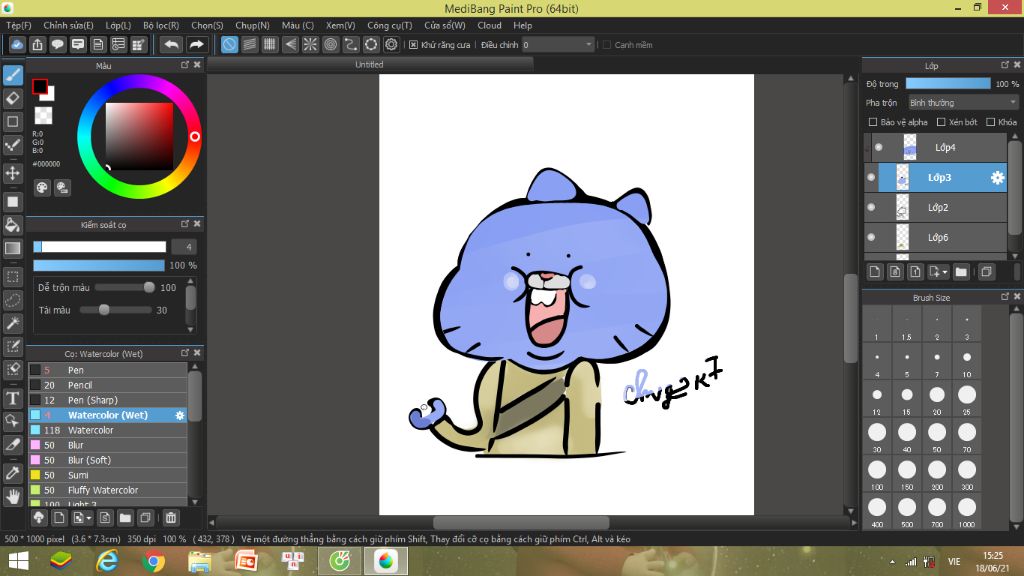Click the foreground color swatch
Image resolution: width=1024 pixels, height=576 pixels.
[40, 86]
